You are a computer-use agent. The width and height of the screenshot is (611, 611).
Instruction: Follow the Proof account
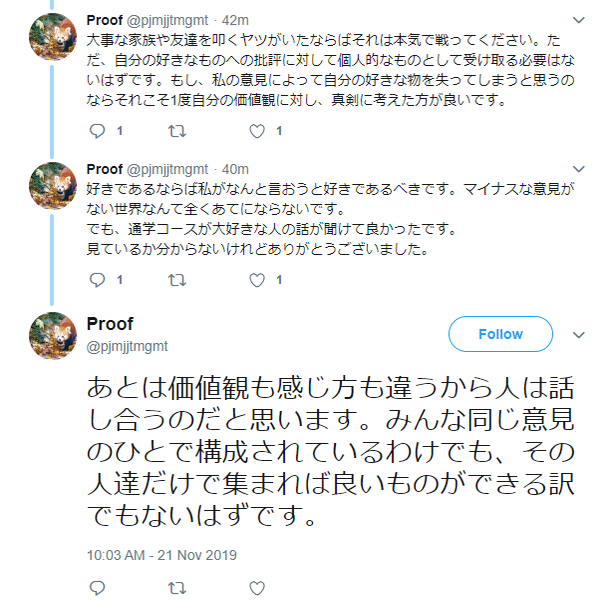(500, 334)
